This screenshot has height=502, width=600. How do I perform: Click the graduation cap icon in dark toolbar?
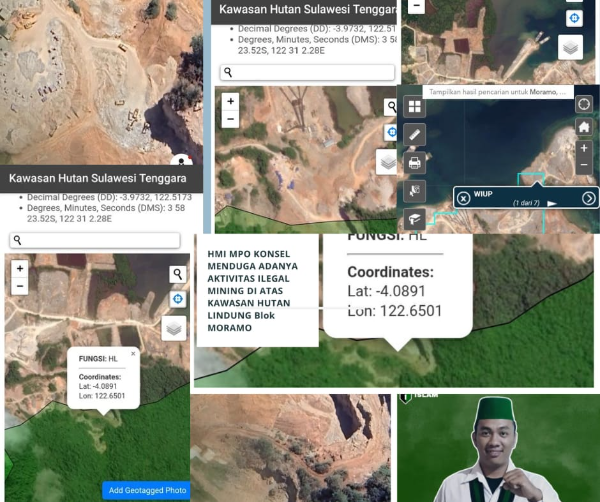coord(414,218)
